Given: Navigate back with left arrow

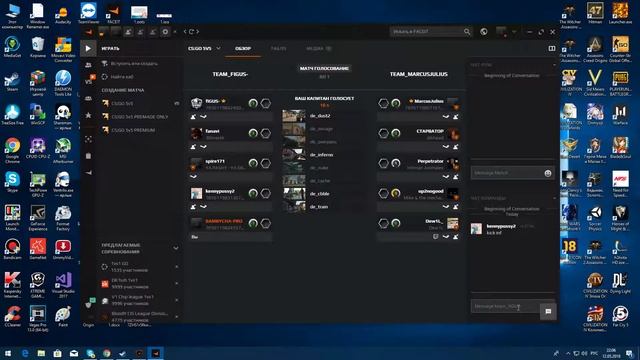Looking at the screenshot, I should click(185, 31).
